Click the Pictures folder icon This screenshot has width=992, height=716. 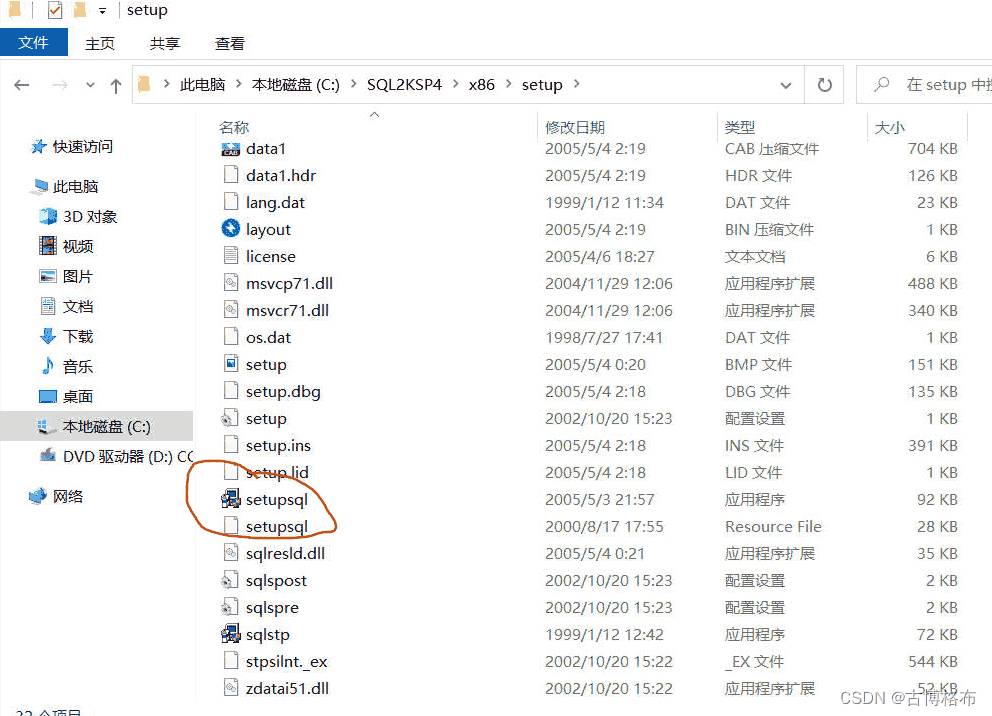(x=48, y=276)
